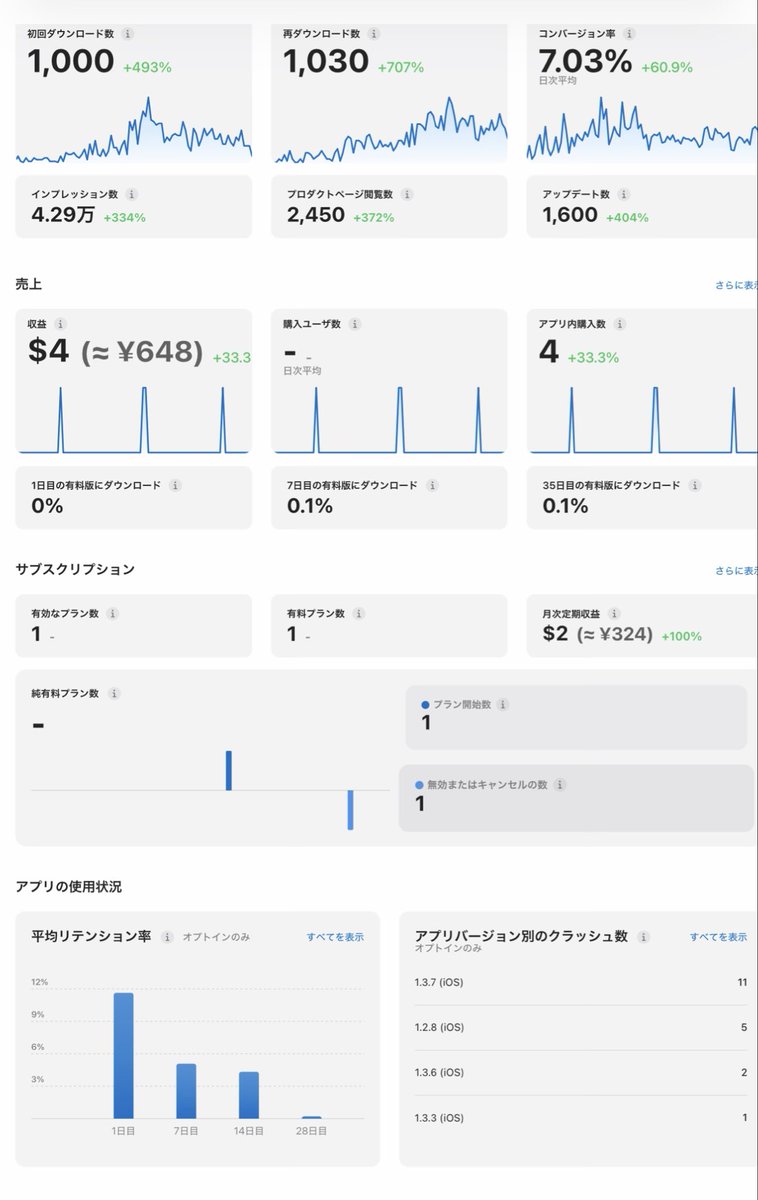The height and width of the screenshot is (1200, 758).
Task: View info about 無効またはキャンセルの数
Action: (x=559, y=785)
